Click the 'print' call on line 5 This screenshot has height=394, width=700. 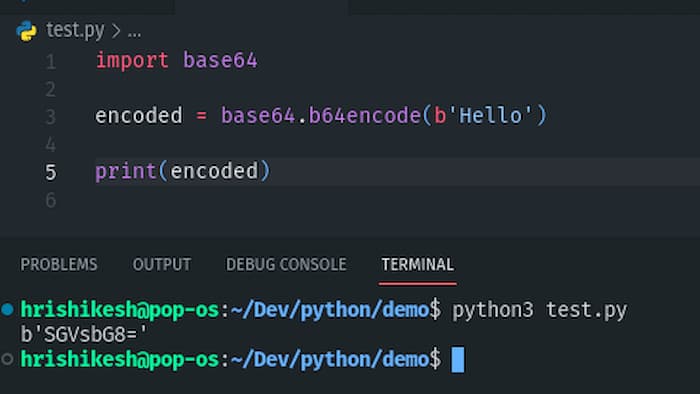point(126,171)
